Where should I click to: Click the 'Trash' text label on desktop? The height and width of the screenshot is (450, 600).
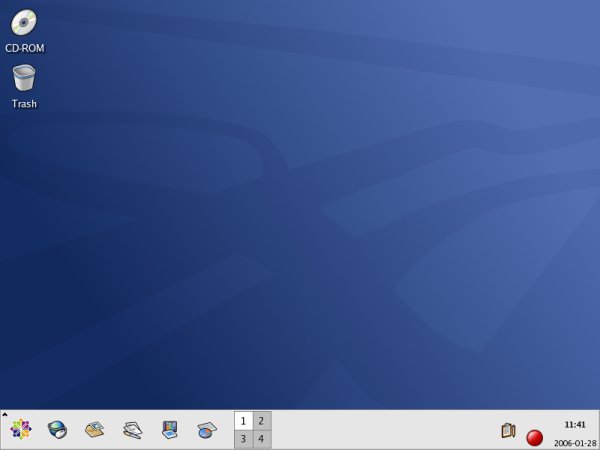pyautogui.click(x=24, y=104)
